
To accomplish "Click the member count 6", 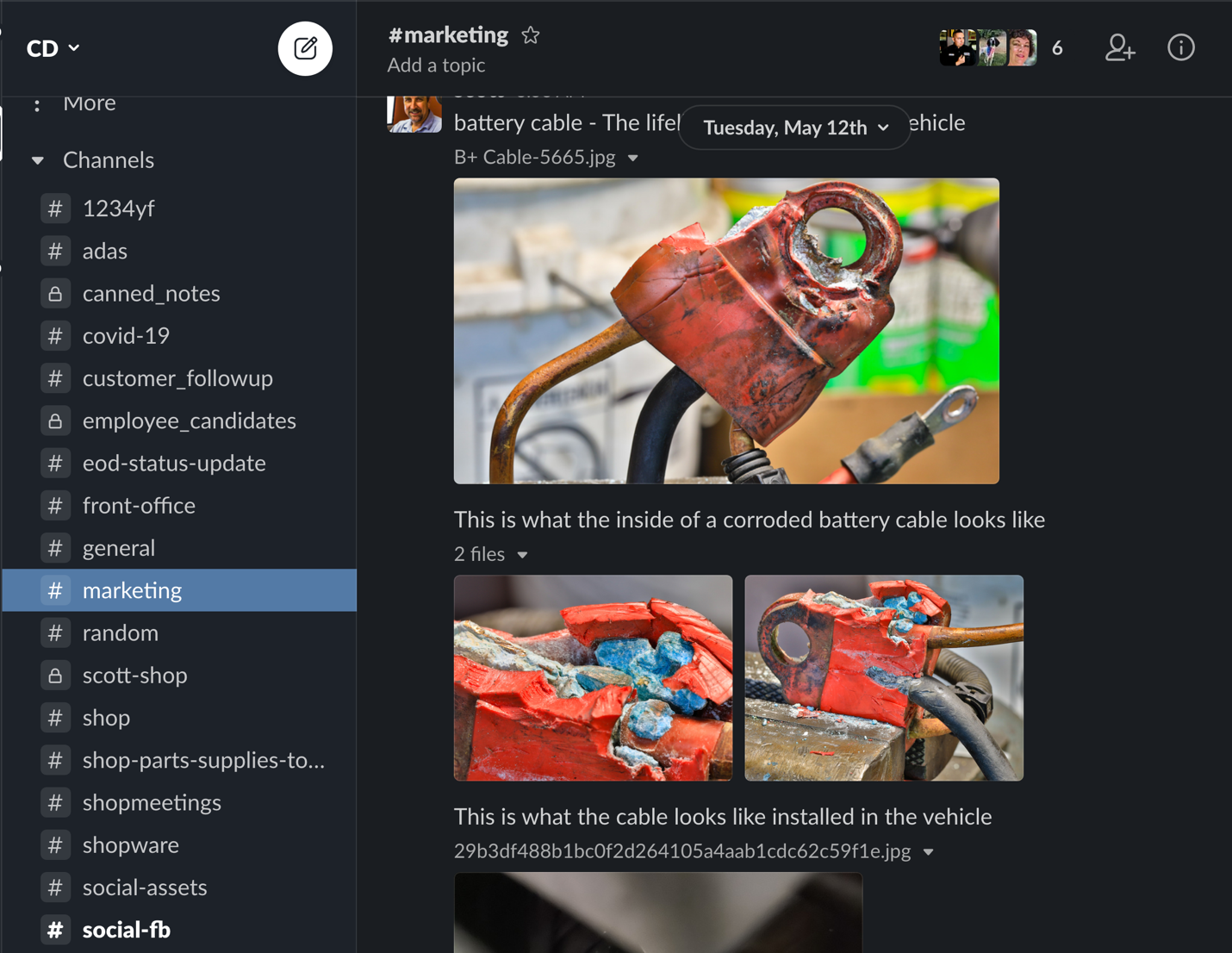I will click(x=1057, y=48).
